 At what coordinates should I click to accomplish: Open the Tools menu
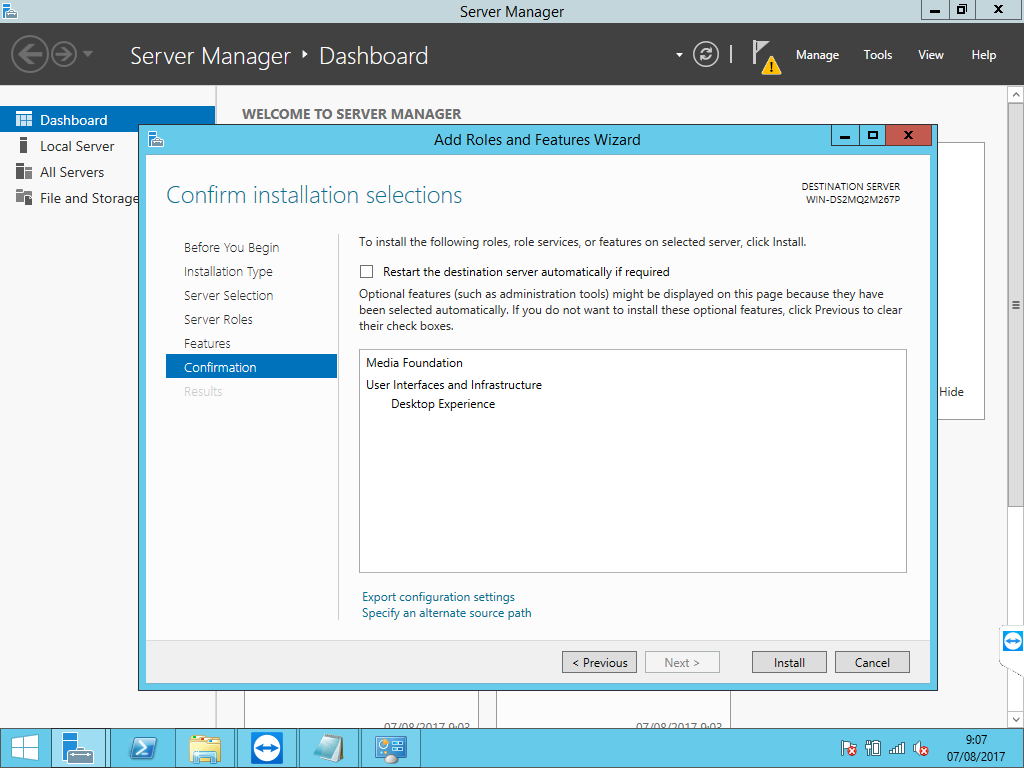877,55
